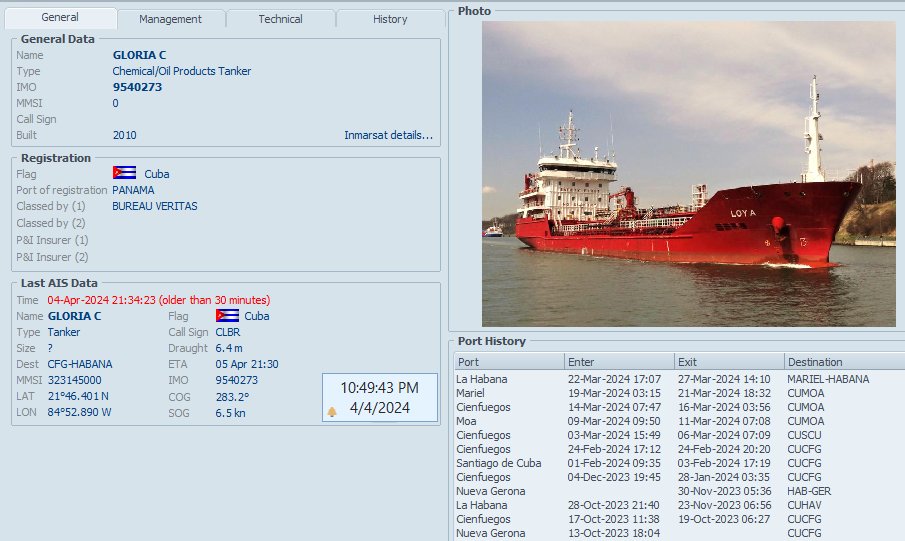Image resolution: width=905 pixels, height=541 pixels.
Task: Select Cienfuegos row entered 14-Mar-2024
Action: (x=680, y=407)
